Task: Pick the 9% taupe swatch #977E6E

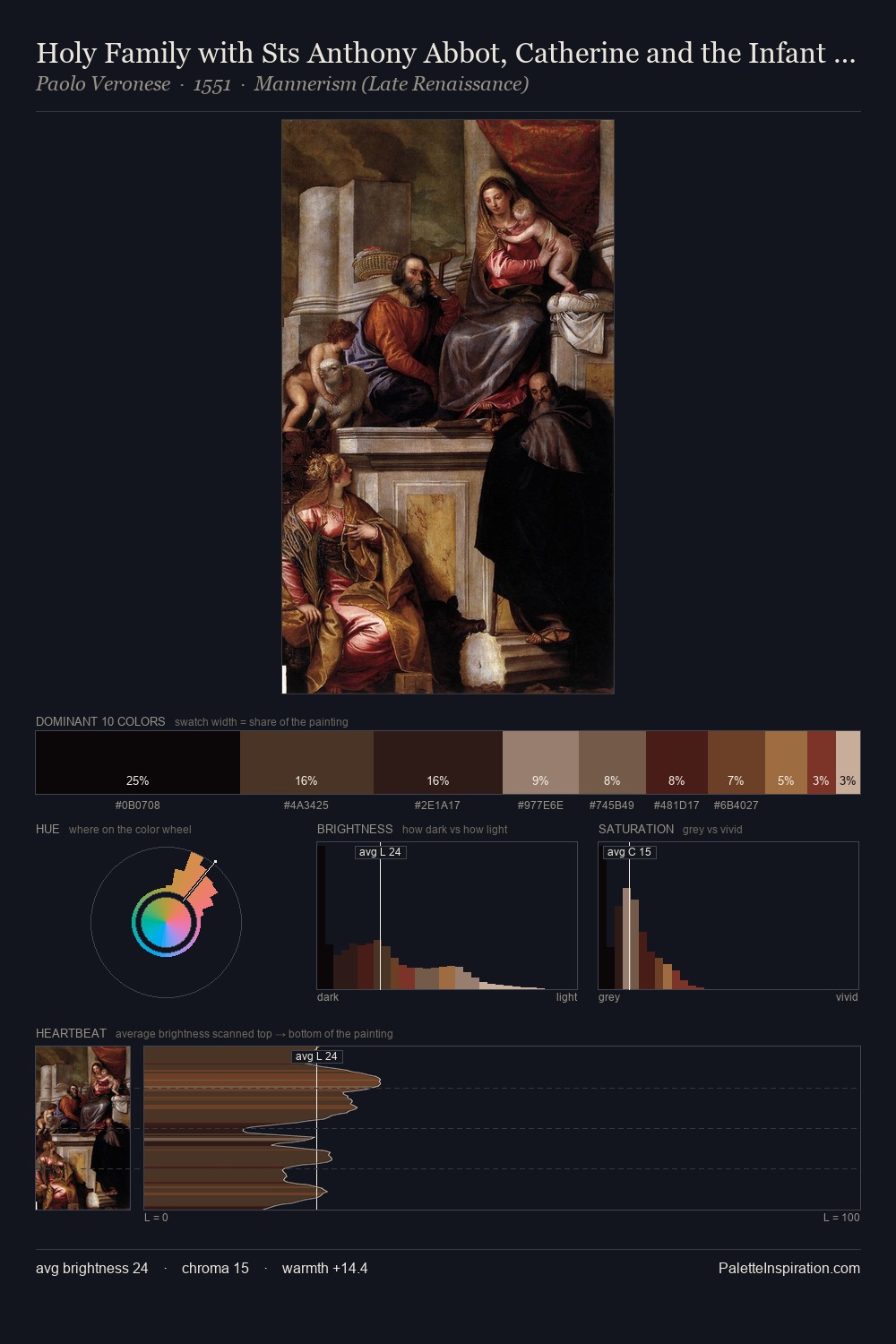Action: point(540,762)
